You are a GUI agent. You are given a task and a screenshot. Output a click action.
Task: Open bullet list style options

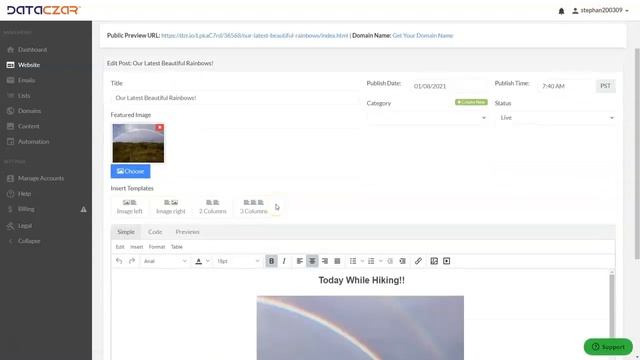[x=362, y=261]
